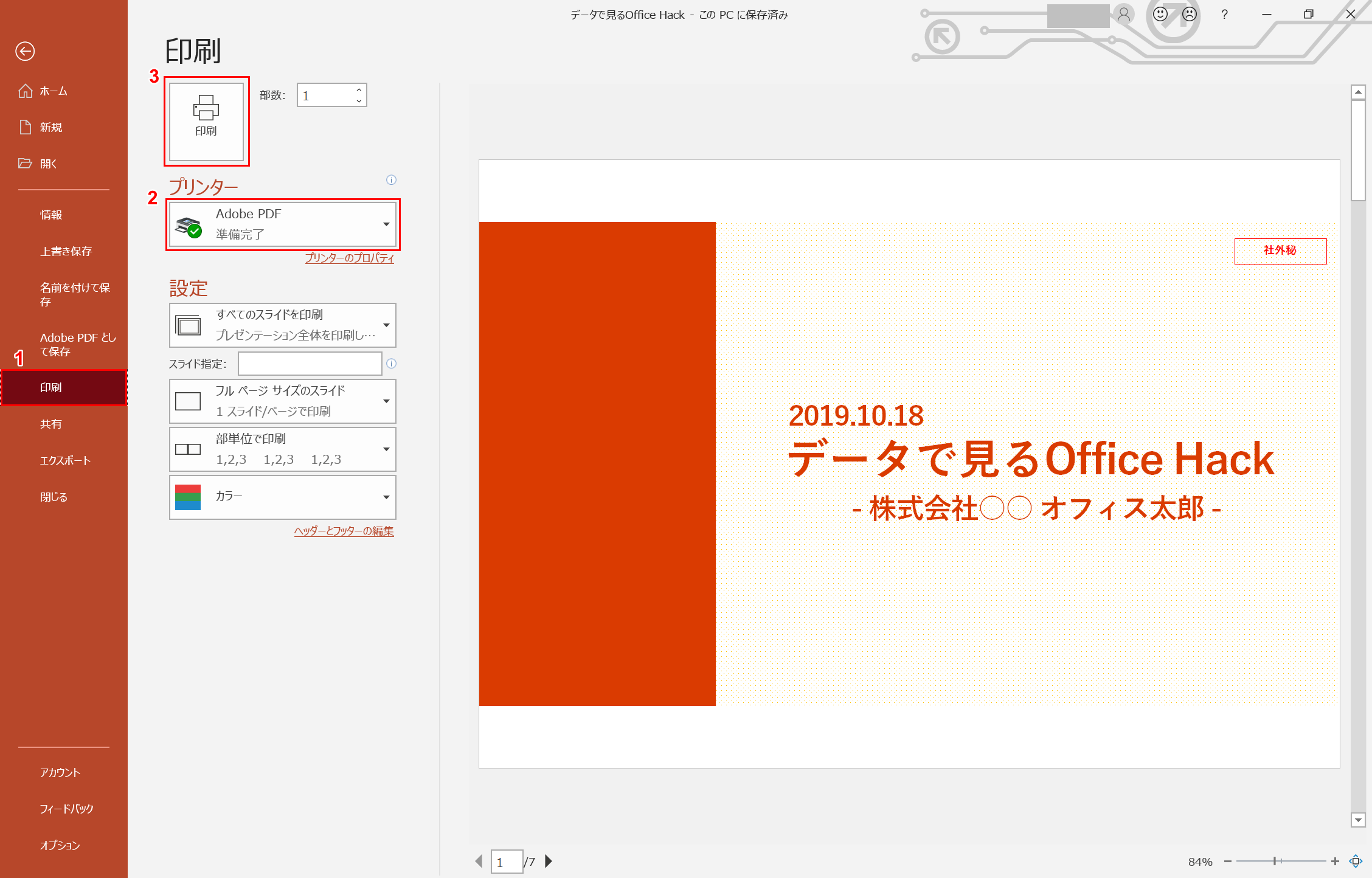
Task: Open the Adobe PDF printer dropdown
Action: click(x=283, y=224)
